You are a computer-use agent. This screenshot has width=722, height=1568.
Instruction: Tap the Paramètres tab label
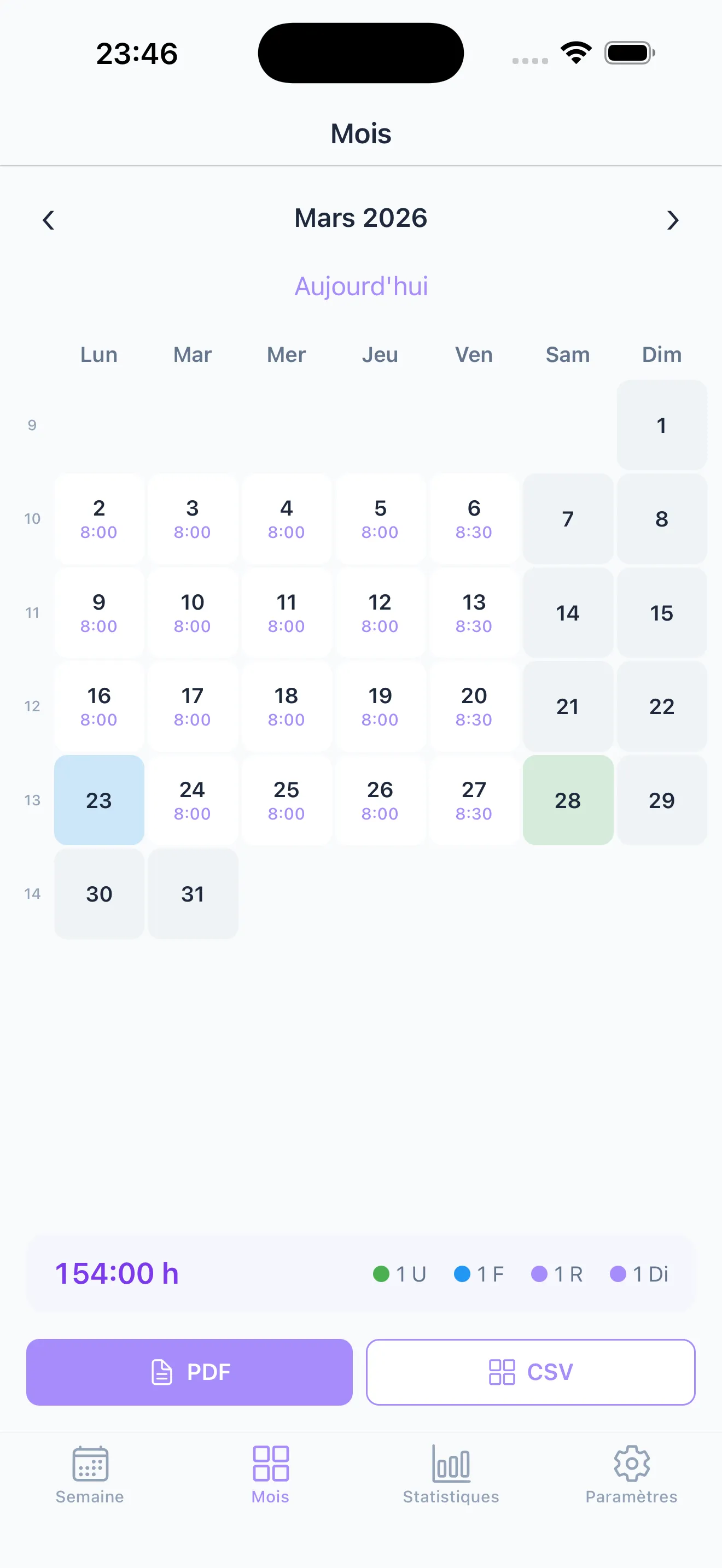pos(631,1497)
